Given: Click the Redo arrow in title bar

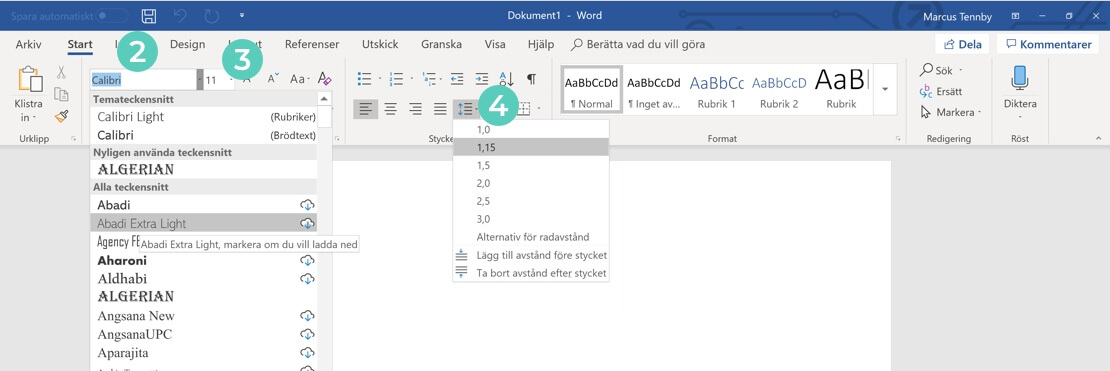Looking at the screenshot, I should coord(212,16).
